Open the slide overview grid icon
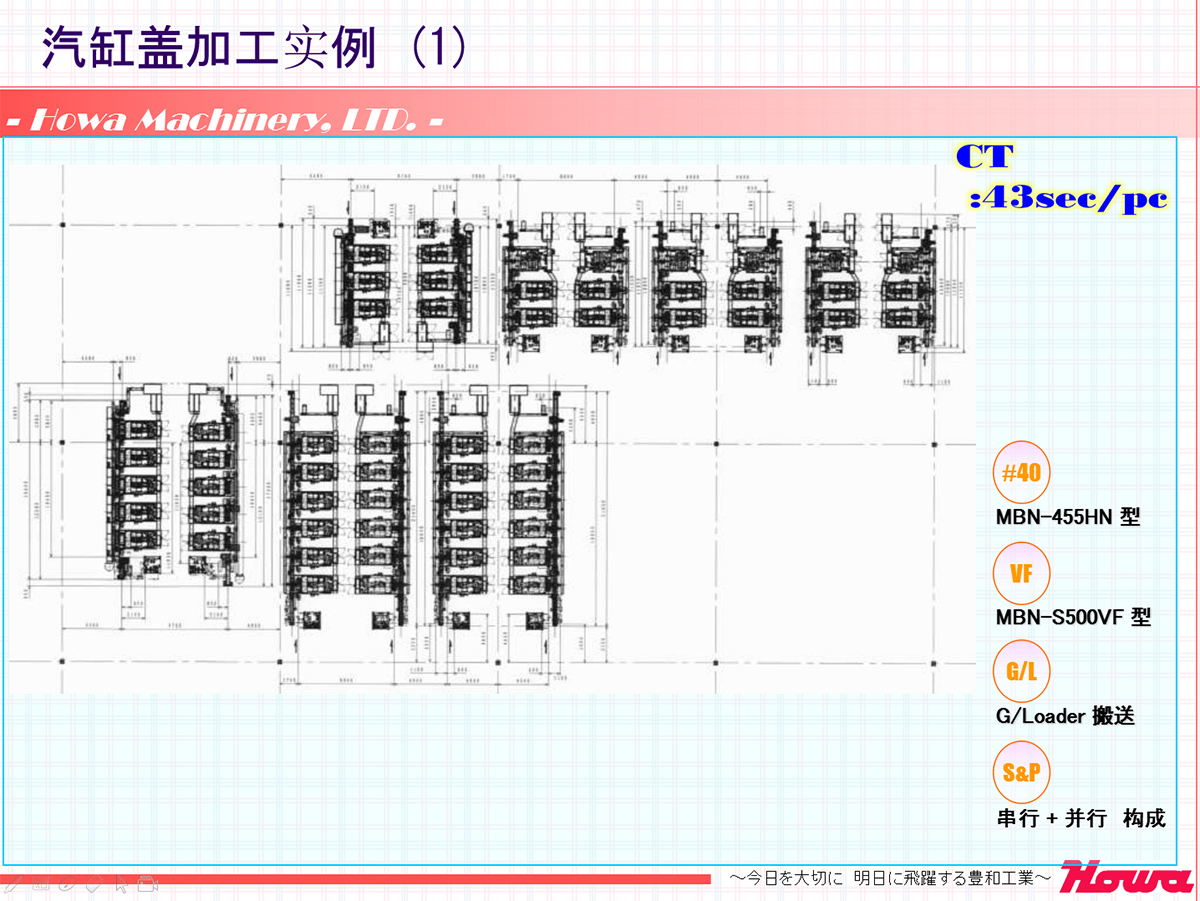 point(41,883)
